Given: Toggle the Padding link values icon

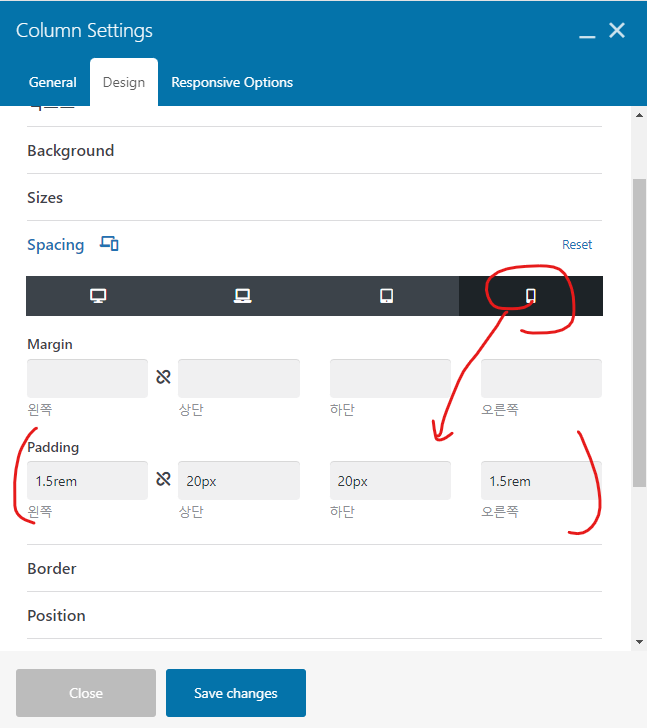Looking at the screenshot, I should [163, 479].
